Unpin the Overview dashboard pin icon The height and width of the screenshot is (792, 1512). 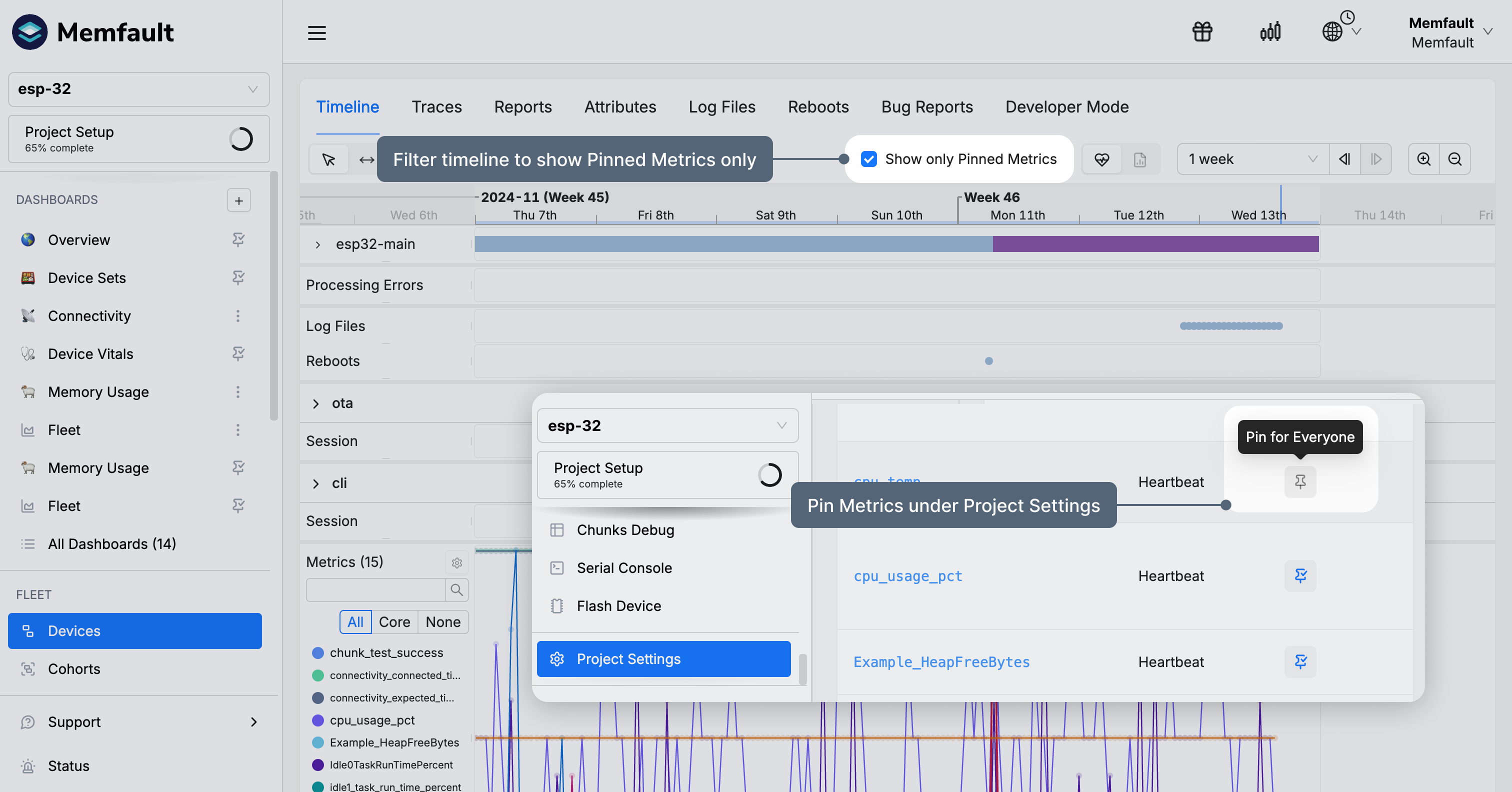pyautogui.click(x=238, y=239)
